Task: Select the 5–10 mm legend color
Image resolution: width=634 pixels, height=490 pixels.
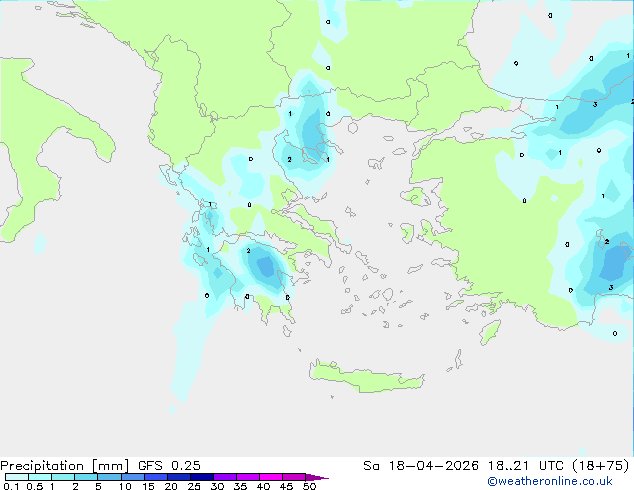Action: [109, 477]
